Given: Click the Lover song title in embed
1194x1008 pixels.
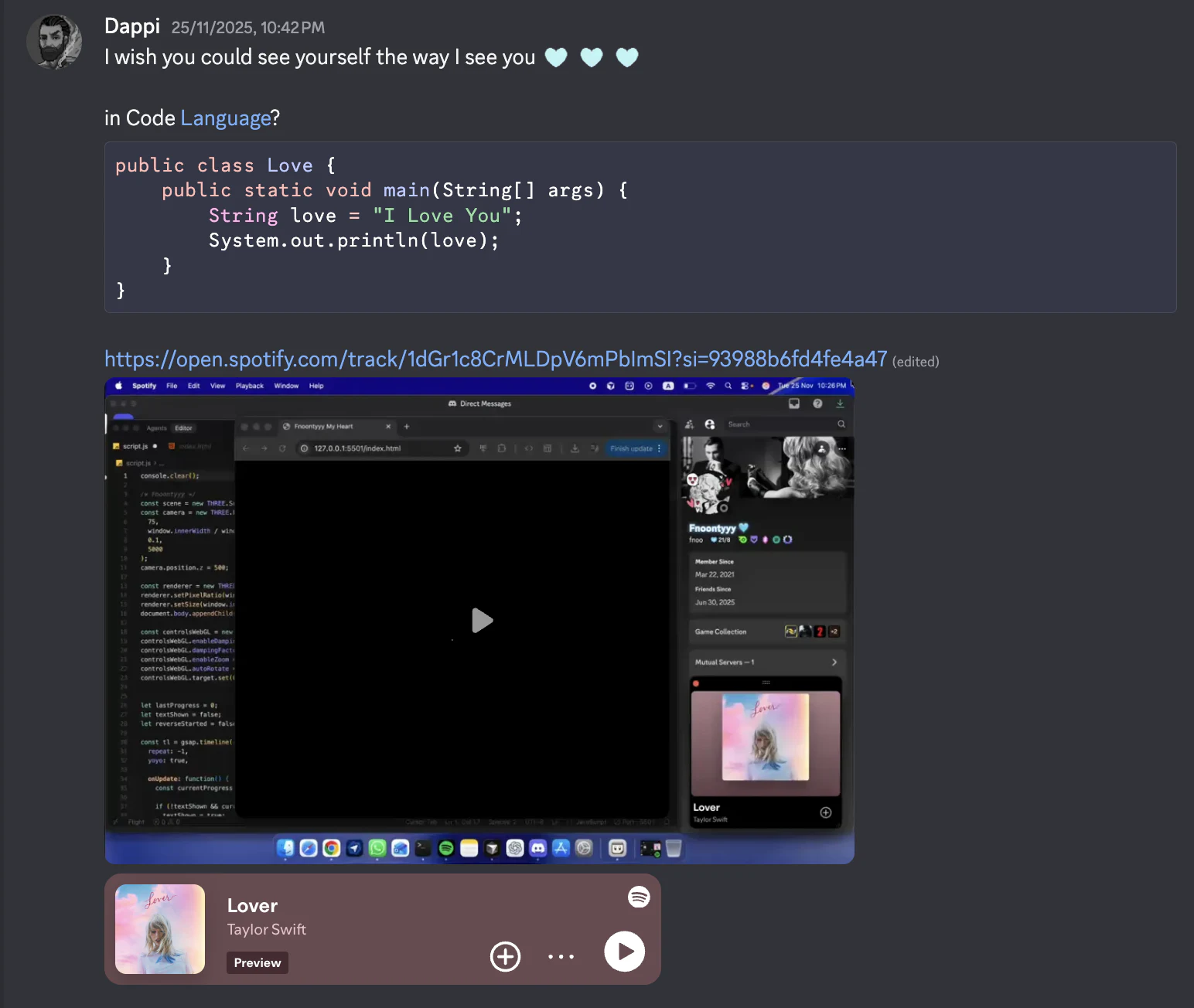Looking at the screenshot, I should 252,906.
